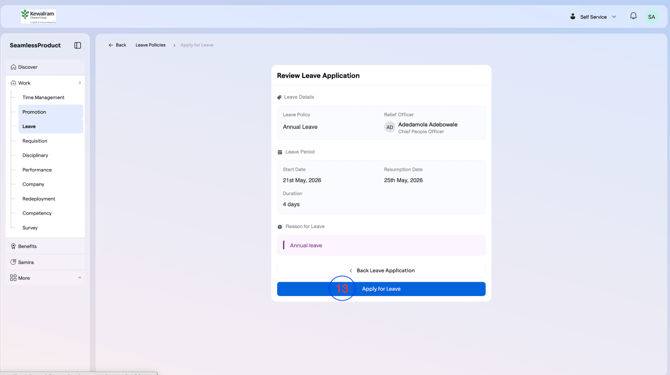The image size is (670, 375).
Task: Open the notifications bell
Action: tap(633, 16)
